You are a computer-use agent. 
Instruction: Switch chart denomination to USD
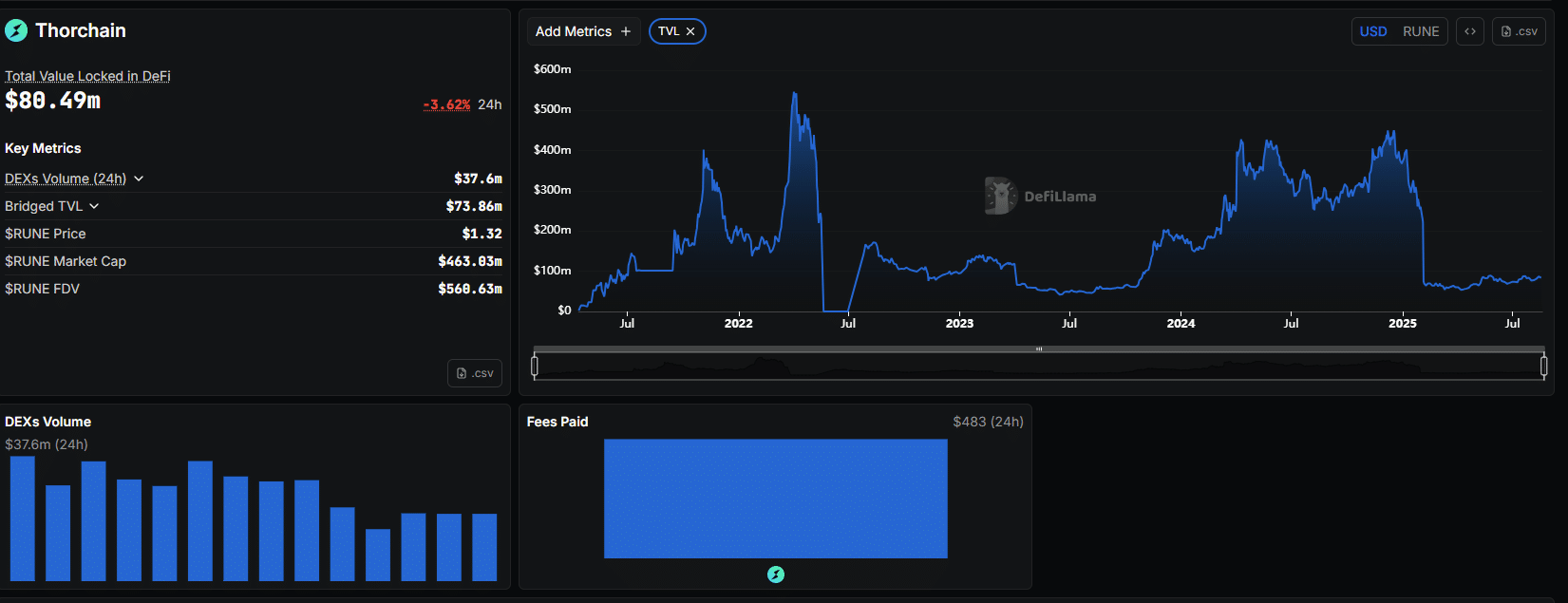(1372, 31)
